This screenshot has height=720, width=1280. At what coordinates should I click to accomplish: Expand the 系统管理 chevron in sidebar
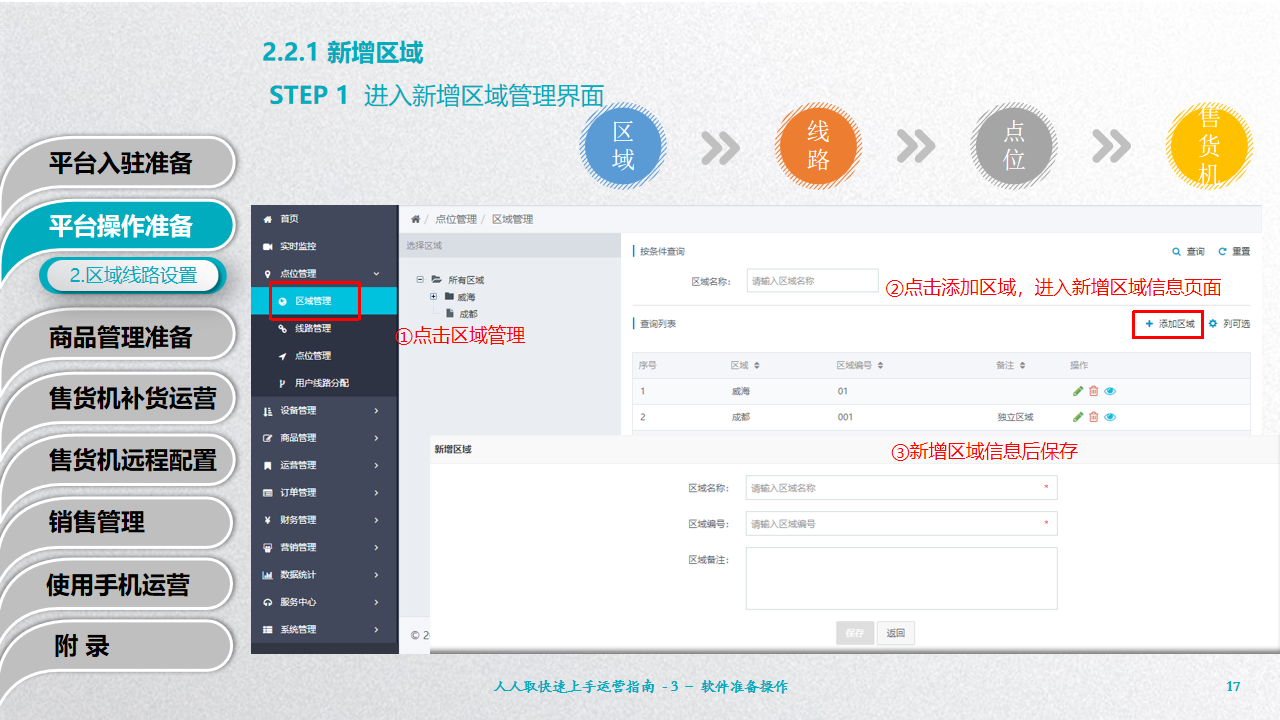pos(376,630)
